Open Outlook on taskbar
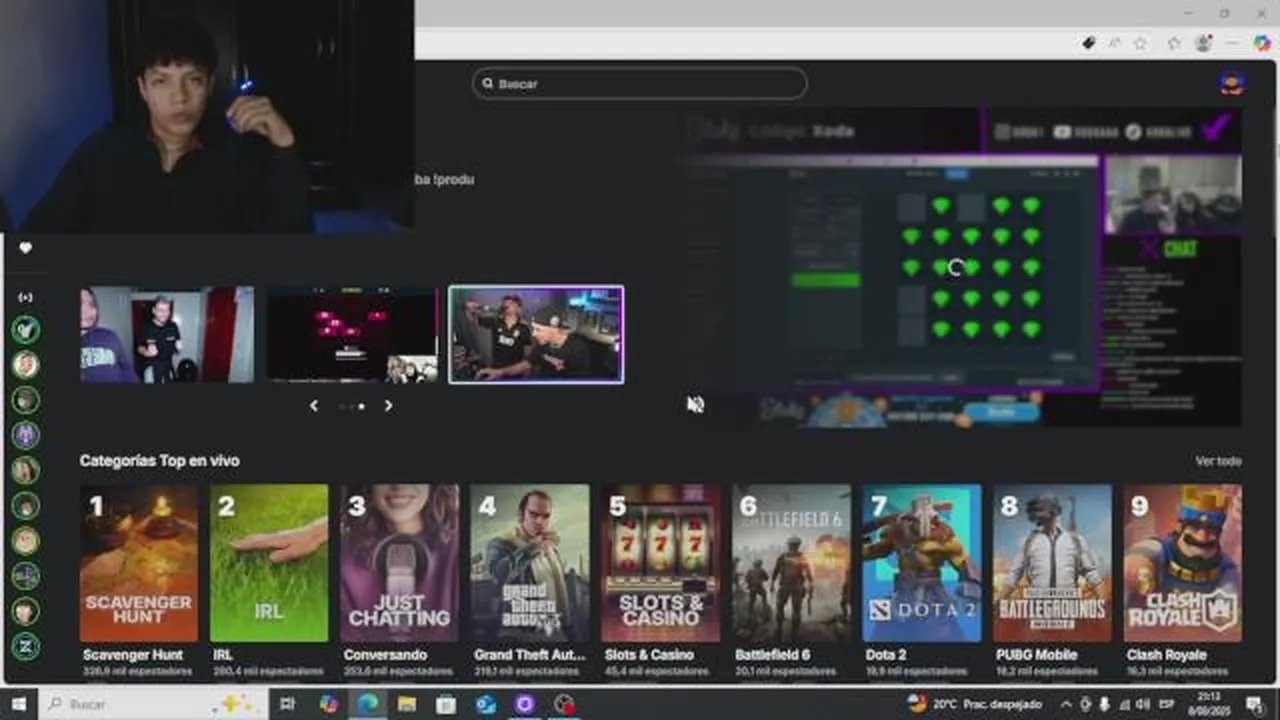Screen dimensions: 1280x720 pyautogui.click(x=486, y=704)
